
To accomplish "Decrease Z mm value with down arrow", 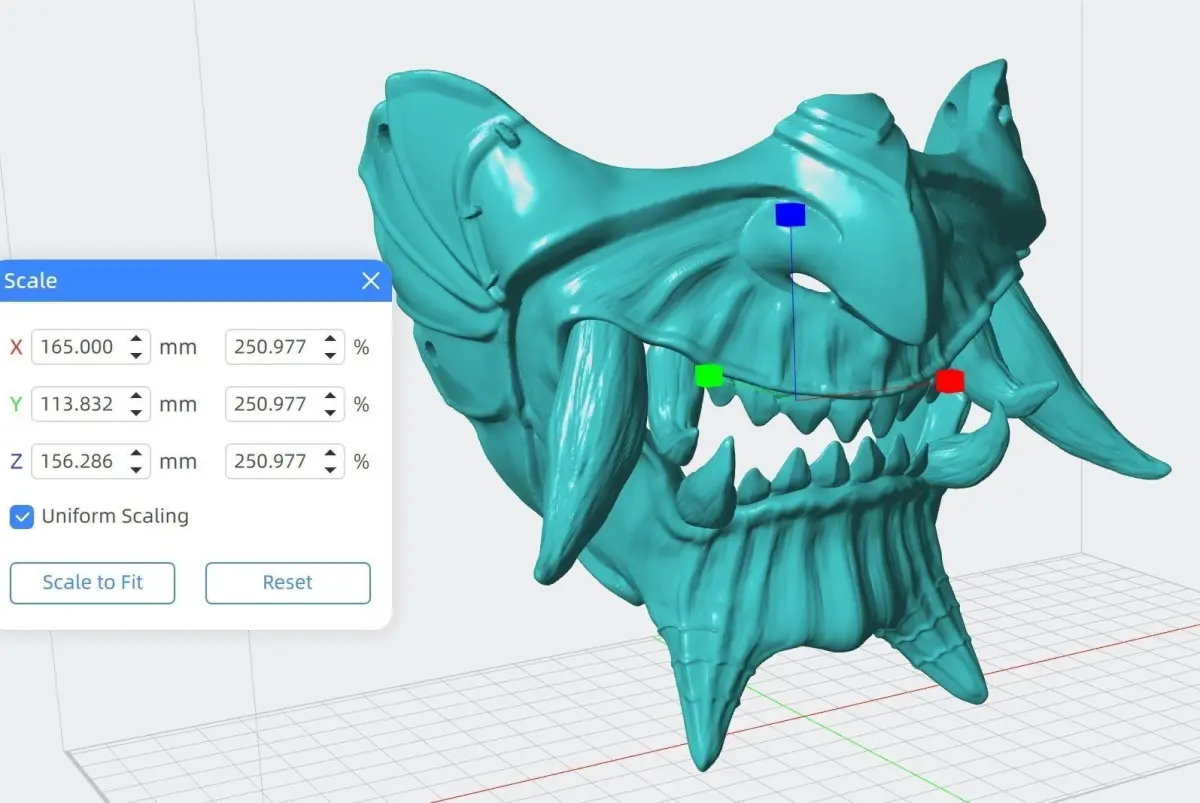I will pyautogui.click(x=136, y=470).
